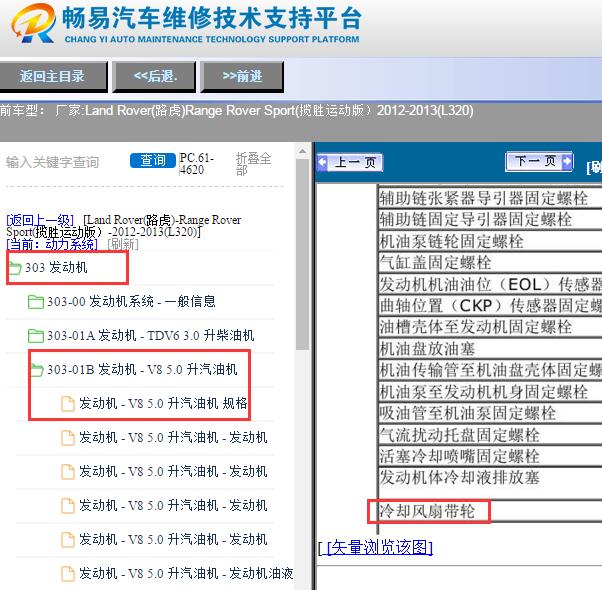Click 机油泵链轮固定螺栓 row
602x590 pixels.
490,241
